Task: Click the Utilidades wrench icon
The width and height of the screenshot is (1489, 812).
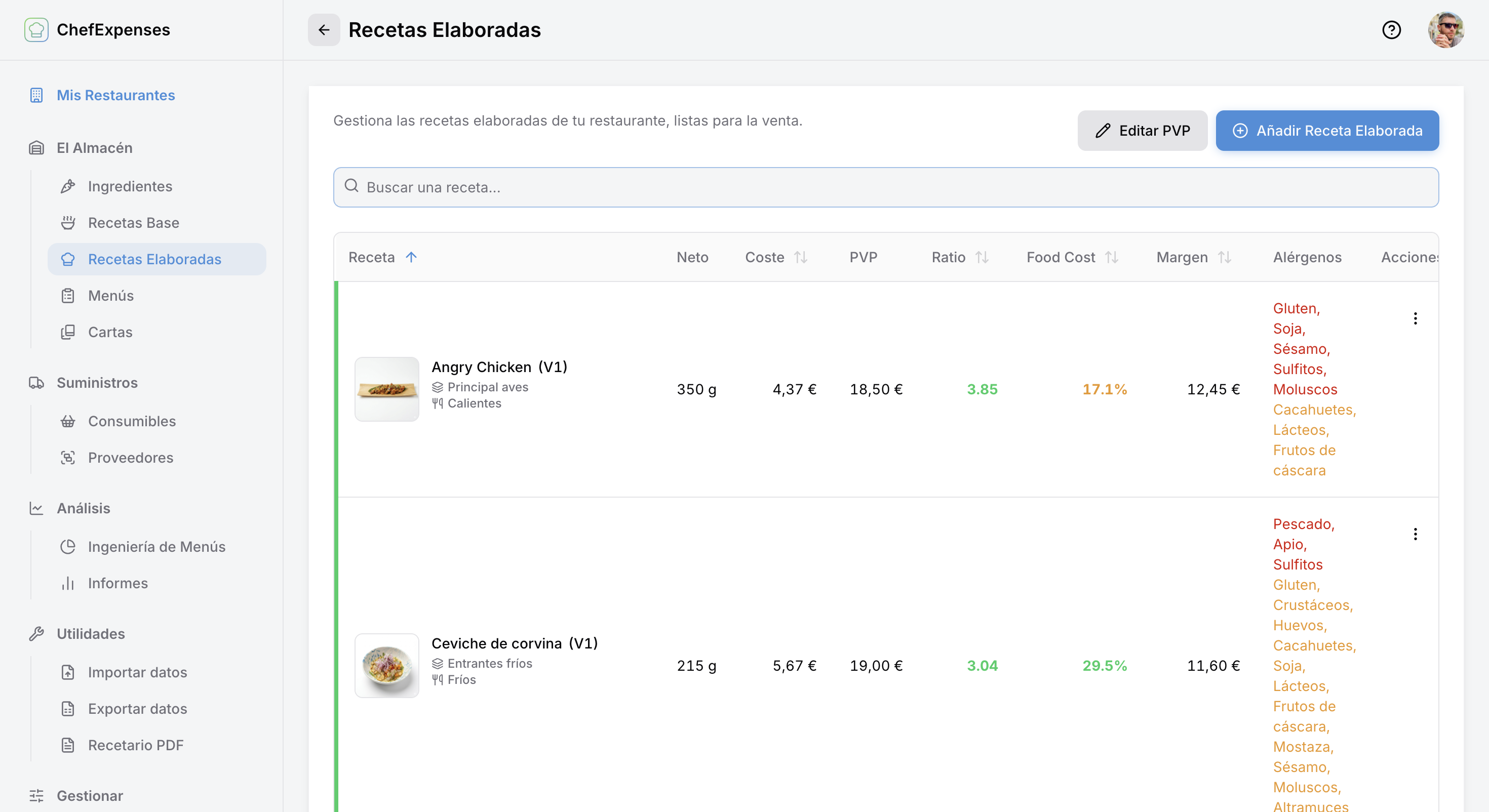Action: point(36,633)
